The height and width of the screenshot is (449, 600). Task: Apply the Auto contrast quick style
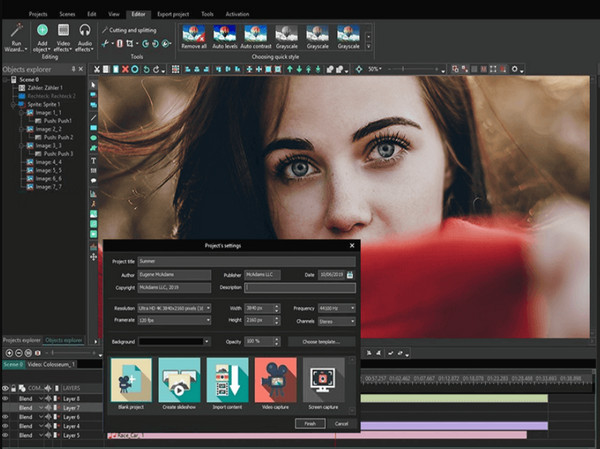click(256, 37)
